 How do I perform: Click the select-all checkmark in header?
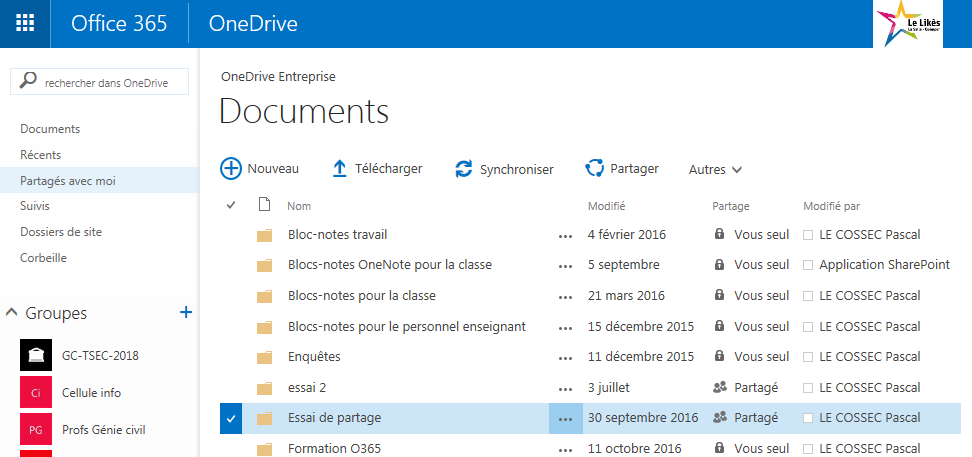[x=231, y=205]
